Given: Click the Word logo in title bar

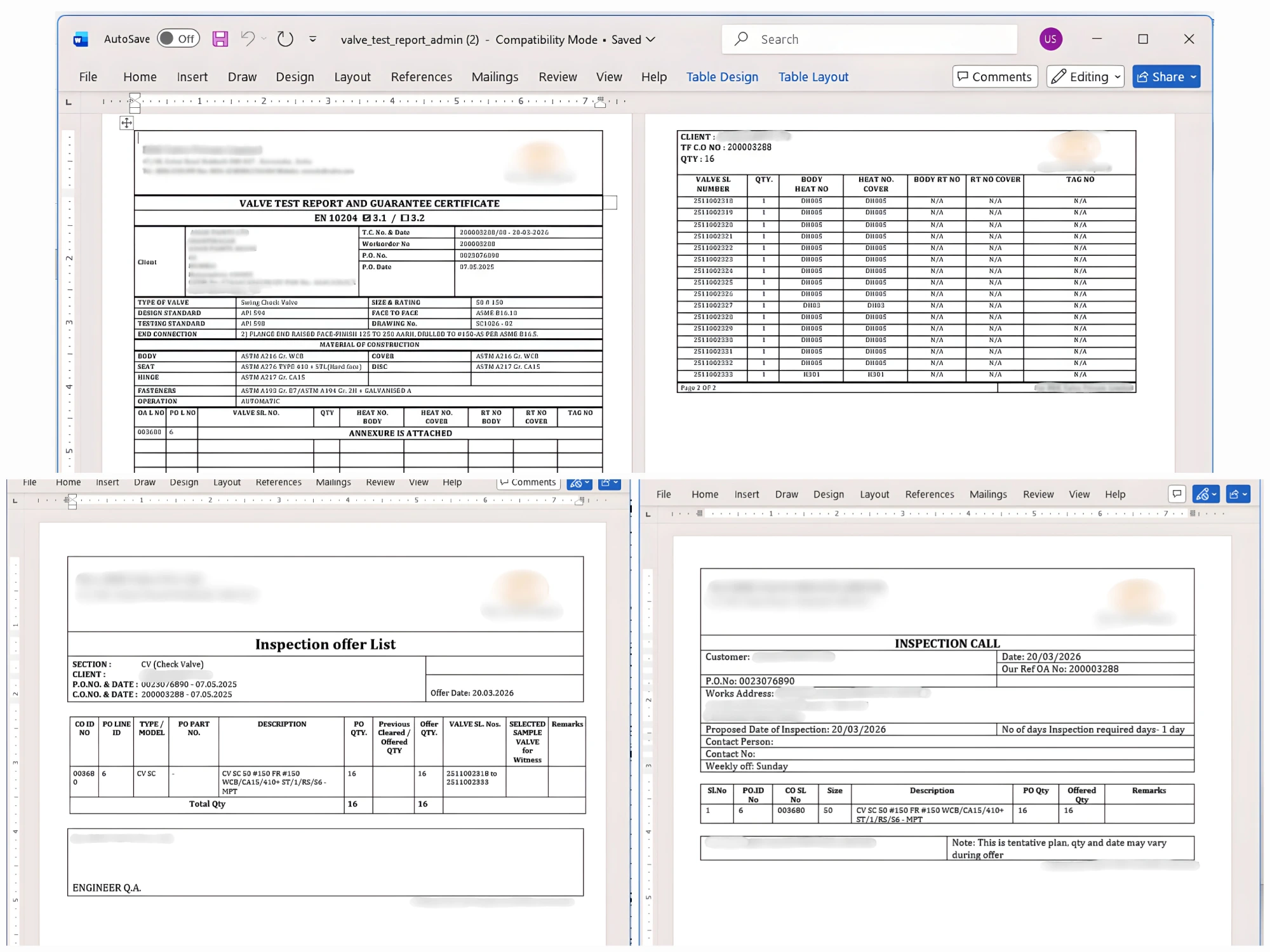Looking at the screenshot, I should (81, 39).
